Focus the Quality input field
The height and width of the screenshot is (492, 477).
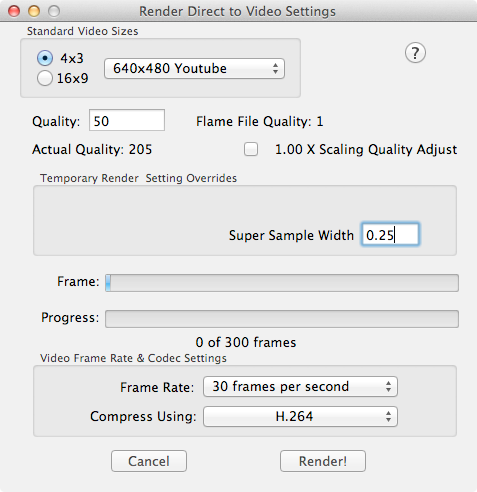click(127, 120)
